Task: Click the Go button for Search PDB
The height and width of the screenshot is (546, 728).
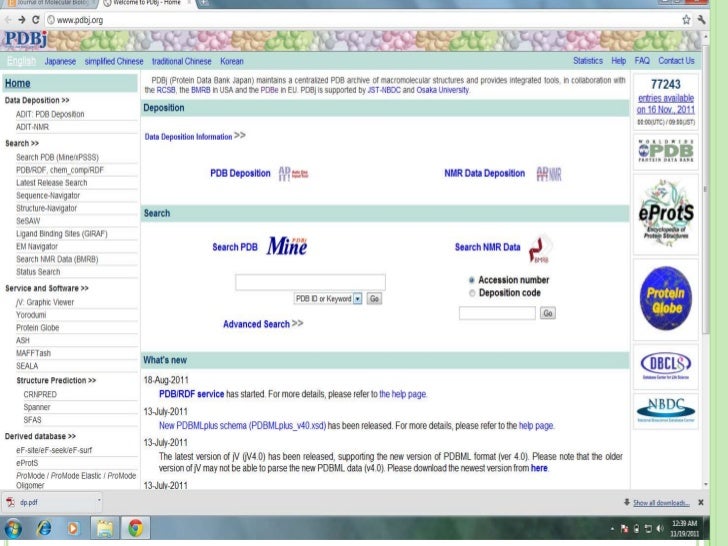Action: pos(374,299)
